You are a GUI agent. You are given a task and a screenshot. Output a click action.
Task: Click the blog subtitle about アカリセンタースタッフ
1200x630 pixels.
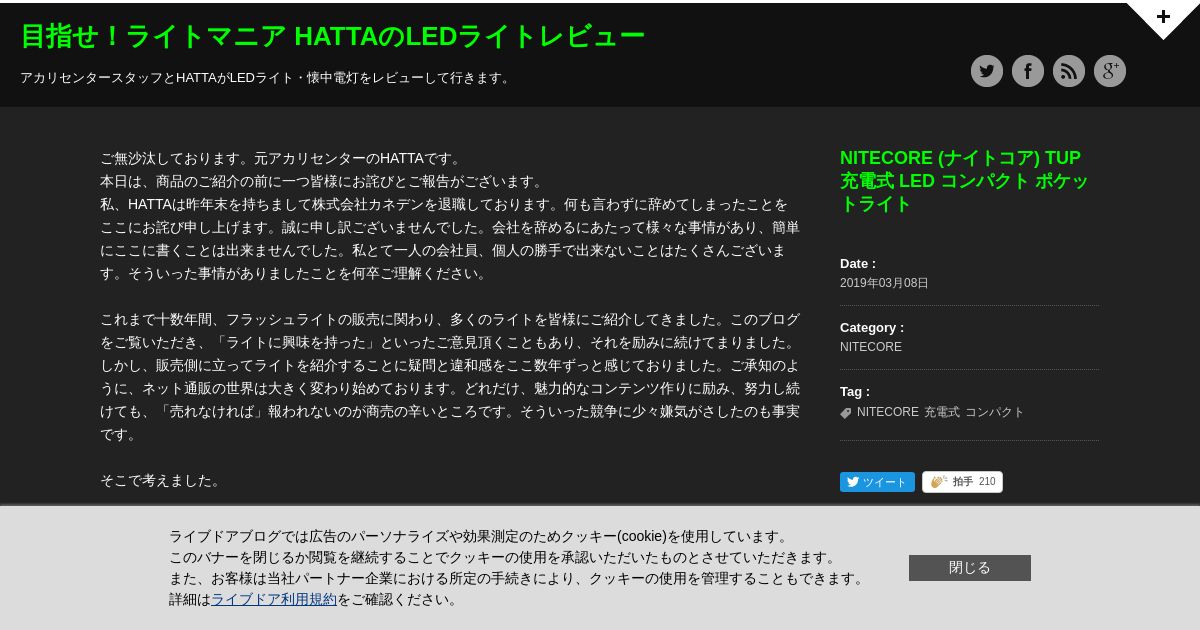[x=266, y=78]
